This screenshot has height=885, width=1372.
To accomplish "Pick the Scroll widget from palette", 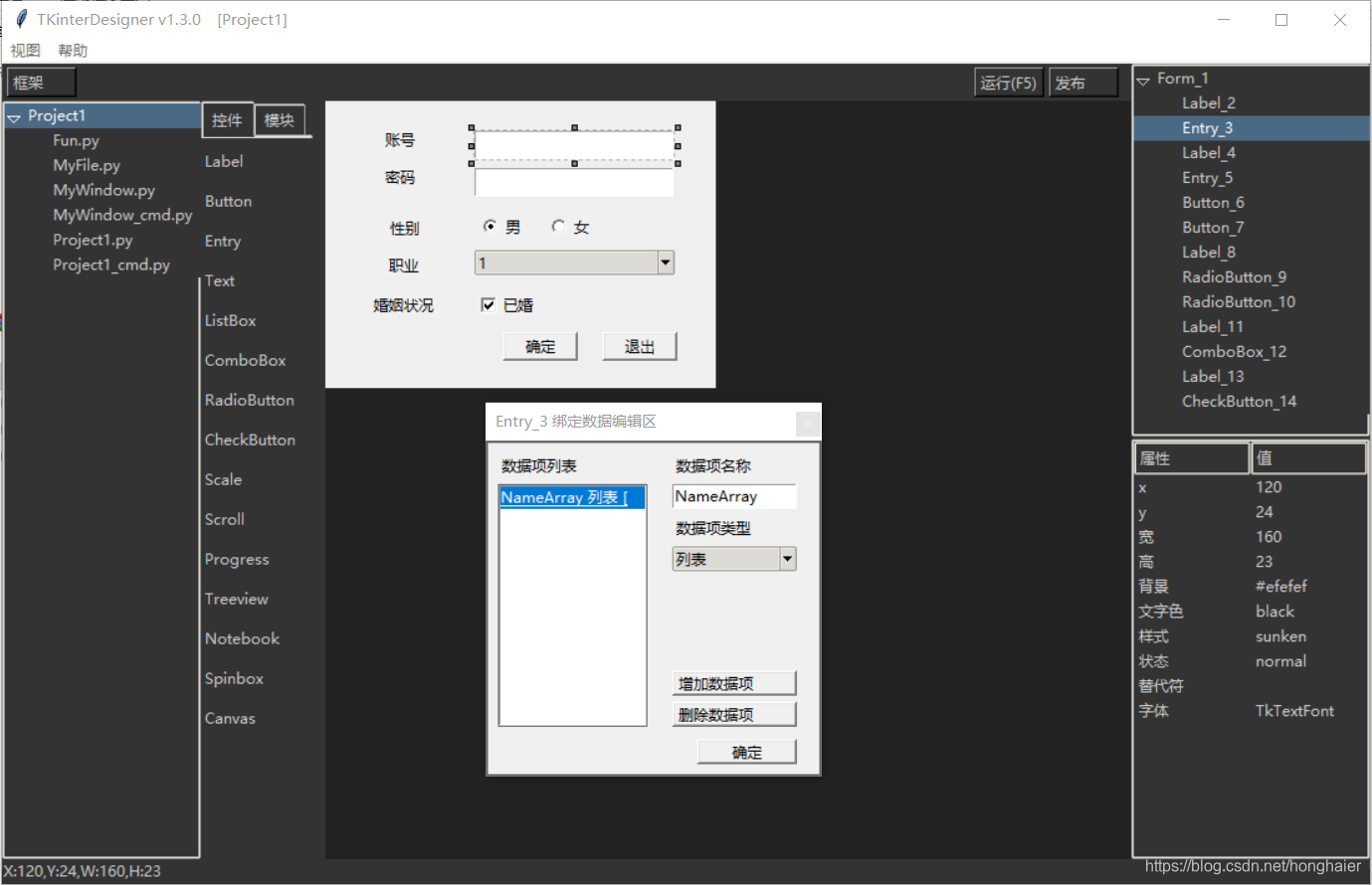I will [224, 519].
